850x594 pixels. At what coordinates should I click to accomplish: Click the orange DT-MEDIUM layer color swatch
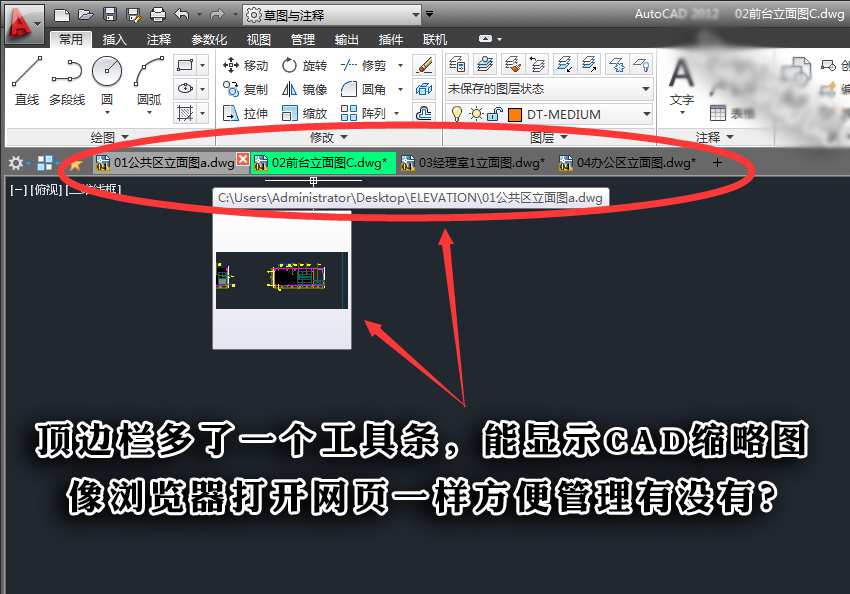pos(515,114)
